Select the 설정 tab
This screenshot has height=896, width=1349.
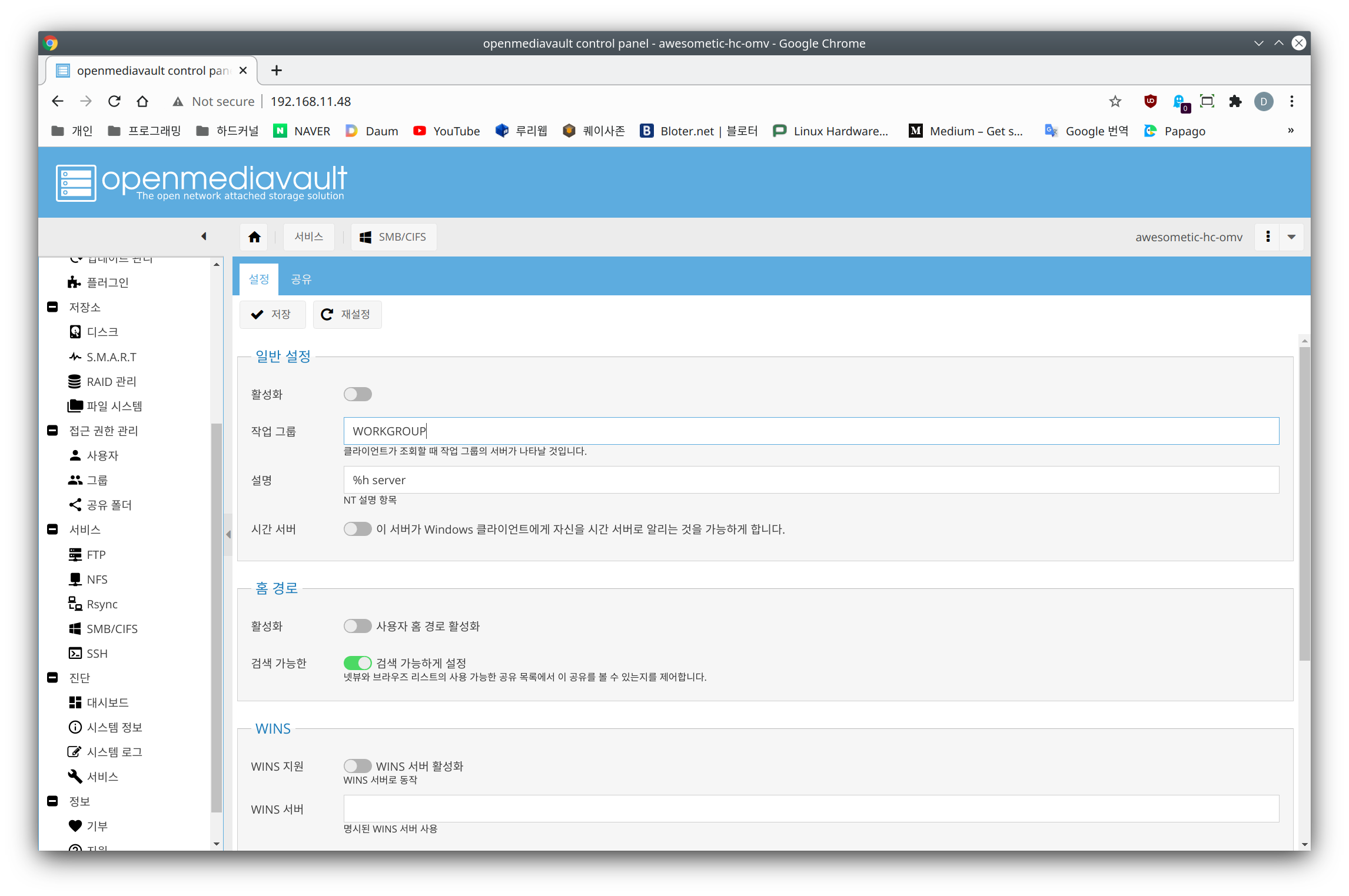coord(259,279)
